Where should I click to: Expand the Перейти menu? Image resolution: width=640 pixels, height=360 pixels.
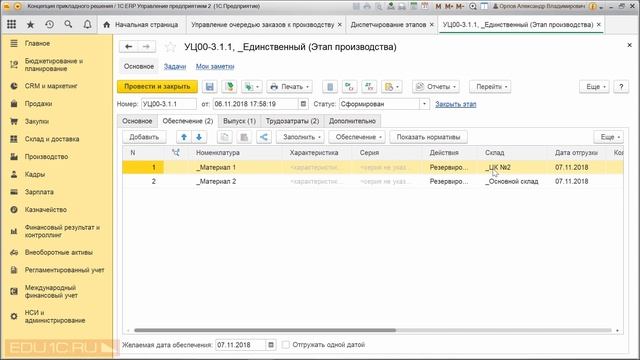tap(490, 87)
